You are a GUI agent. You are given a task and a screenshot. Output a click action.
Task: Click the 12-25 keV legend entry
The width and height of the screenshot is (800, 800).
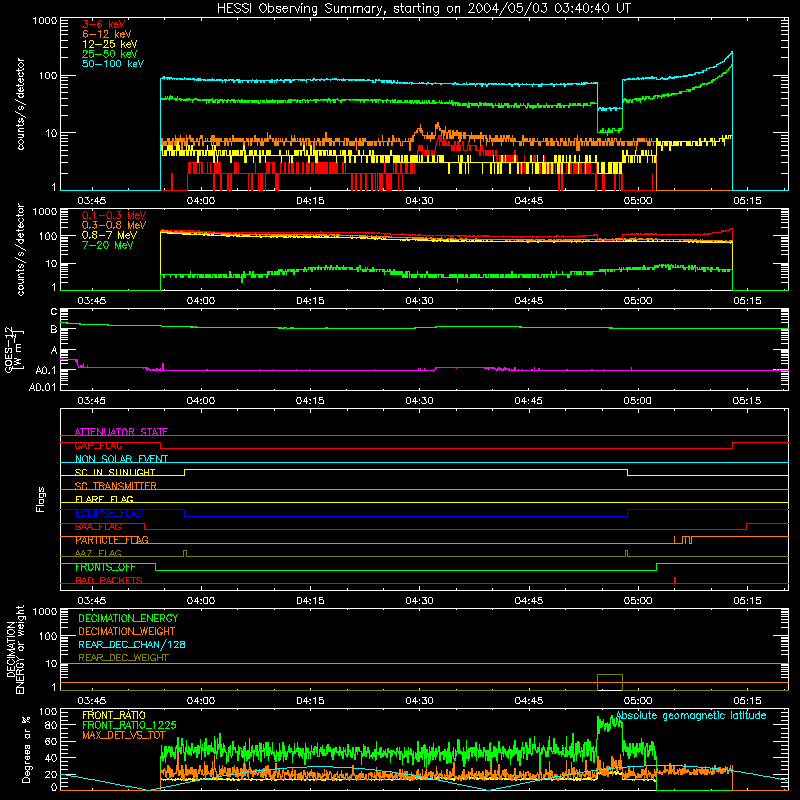pos(110,44)
